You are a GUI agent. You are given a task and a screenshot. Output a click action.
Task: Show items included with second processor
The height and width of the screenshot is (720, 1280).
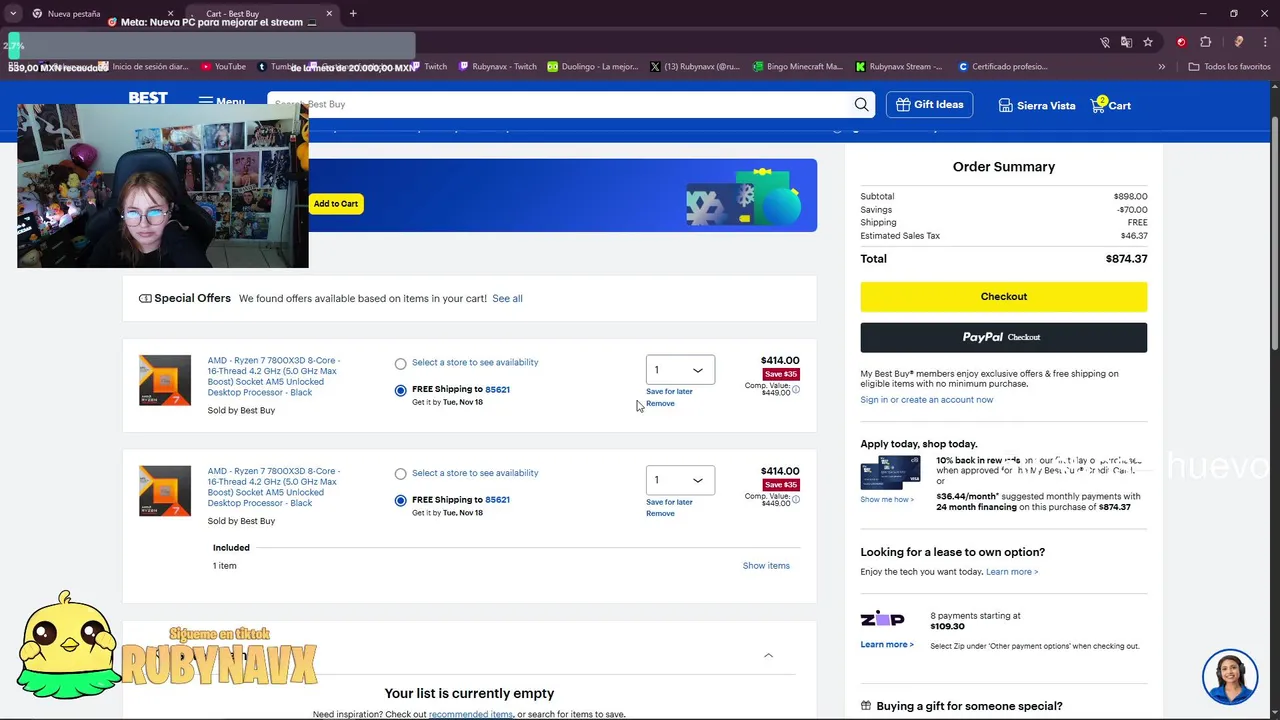tap(766, 566)
